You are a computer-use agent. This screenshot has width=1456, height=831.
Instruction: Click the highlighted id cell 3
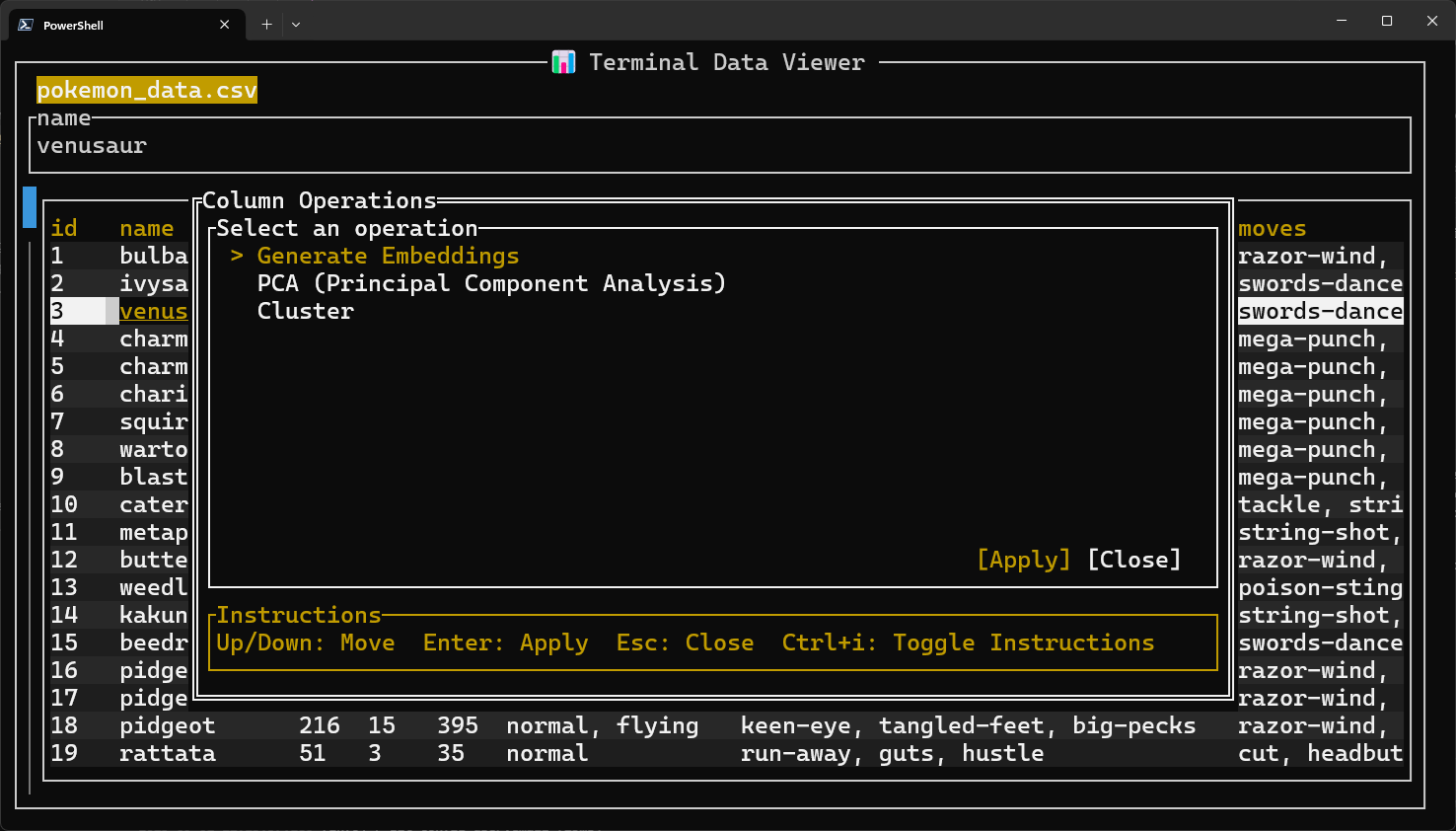[78, 311]
